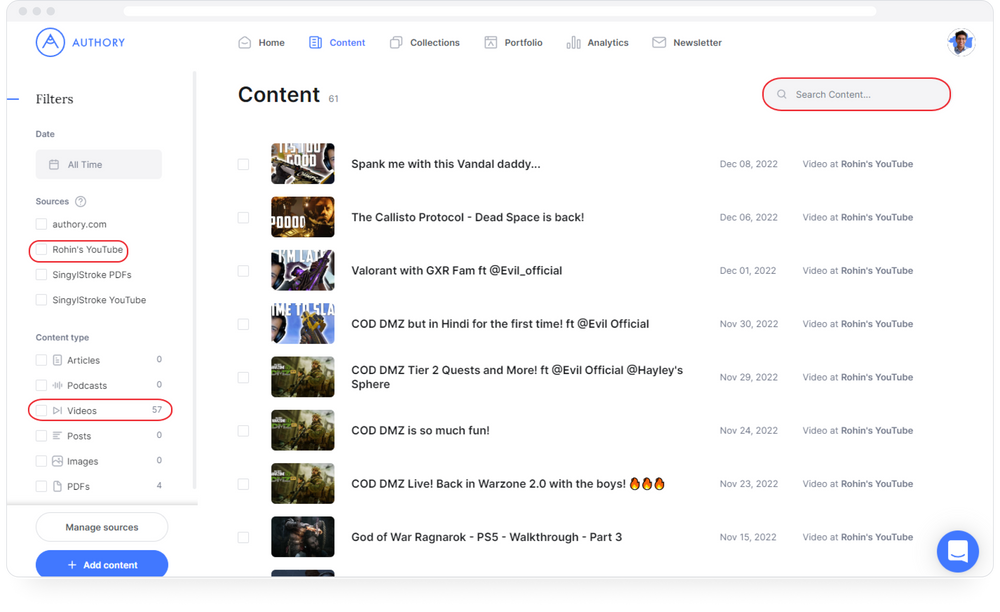The width and height of the screenshot is (1000, 612).
Task: Check the authory.com source filter
Action: coord(41,224)
